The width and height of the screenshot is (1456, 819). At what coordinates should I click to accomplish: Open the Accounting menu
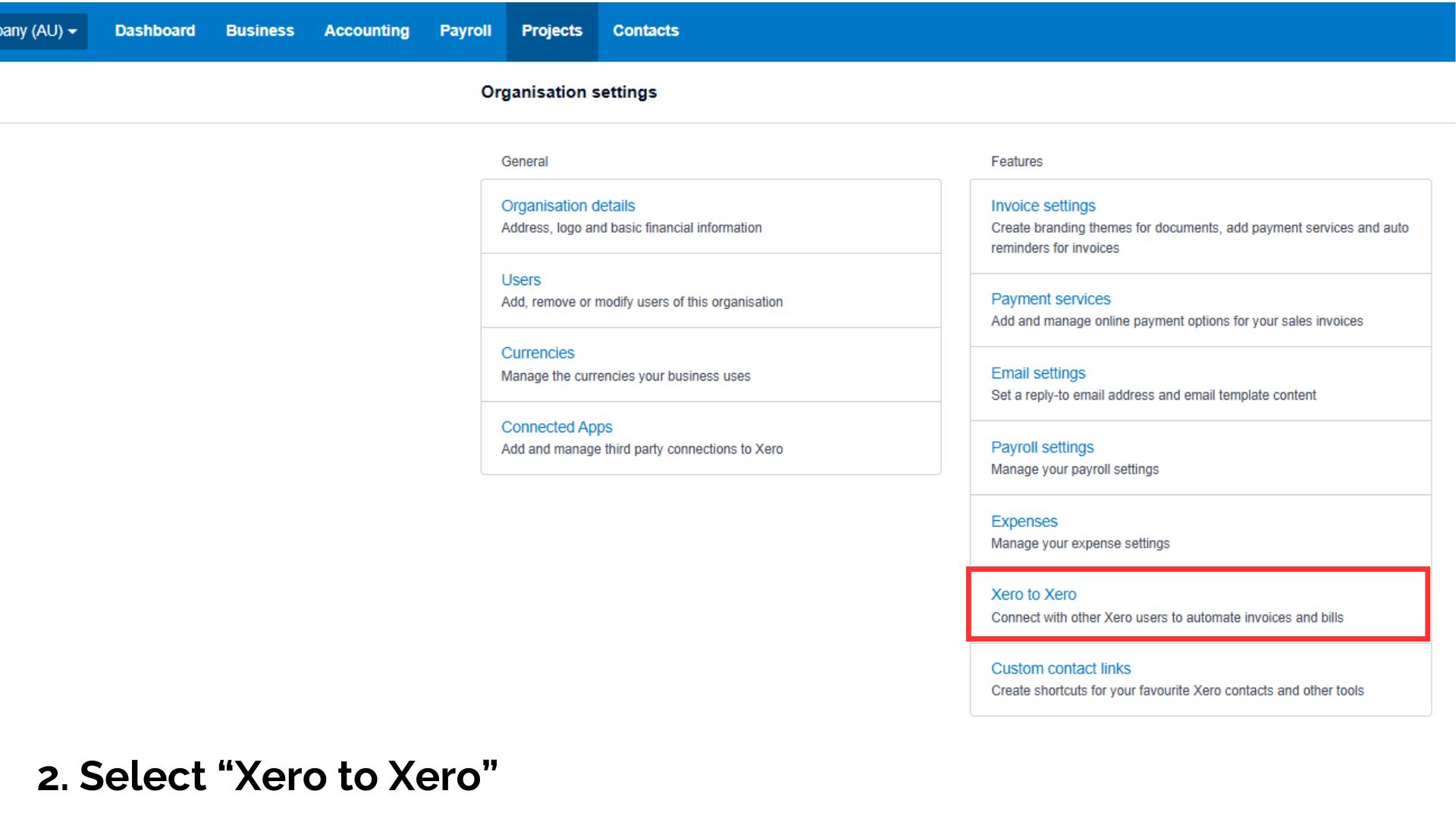pyautogui.click(x=366, y=31)
